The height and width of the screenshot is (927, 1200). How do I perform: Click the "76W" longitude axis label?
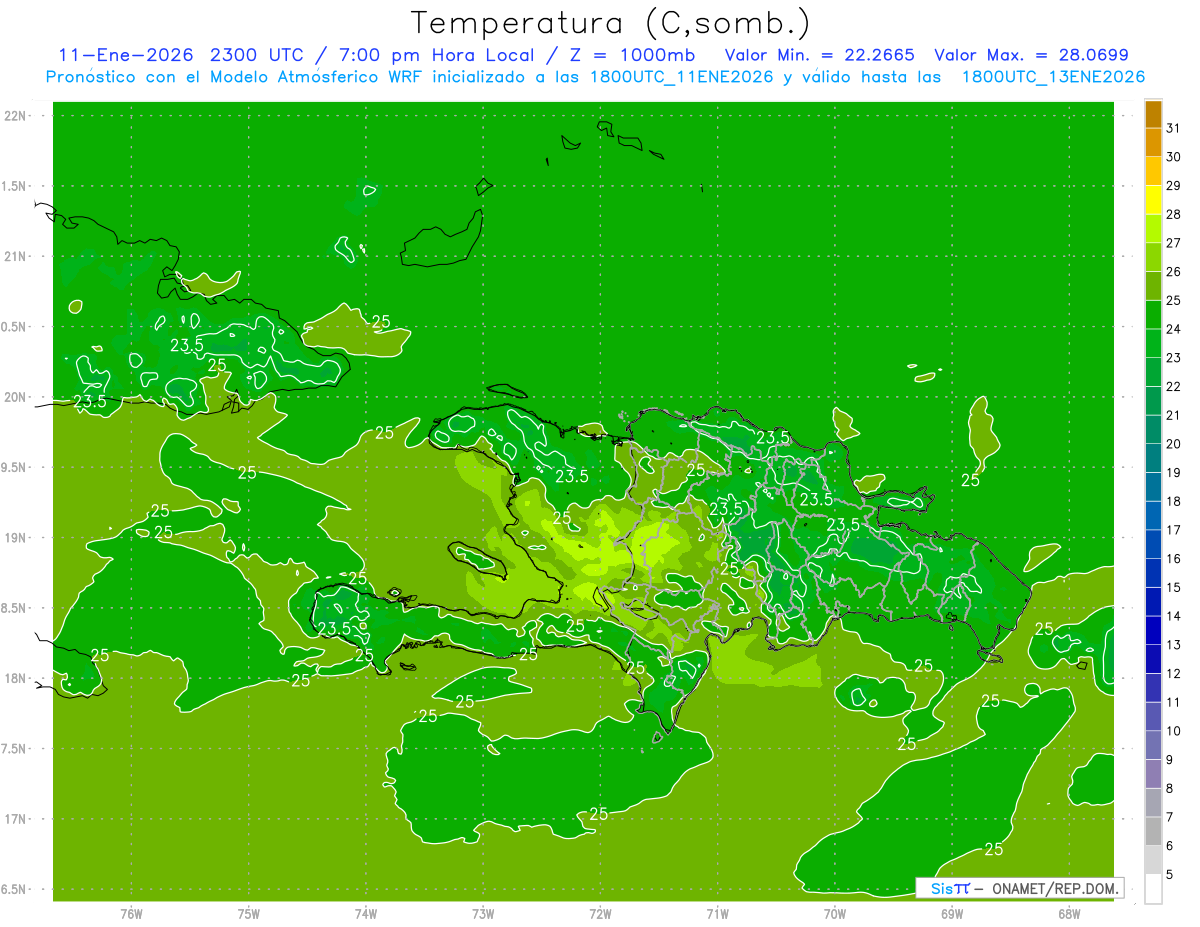point(131,914)
